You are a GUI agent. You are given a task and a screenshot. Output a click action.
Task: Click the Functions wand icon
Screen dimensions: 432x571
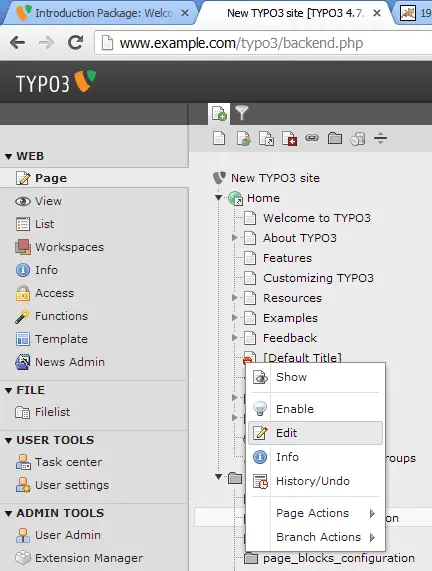[23, 316]
